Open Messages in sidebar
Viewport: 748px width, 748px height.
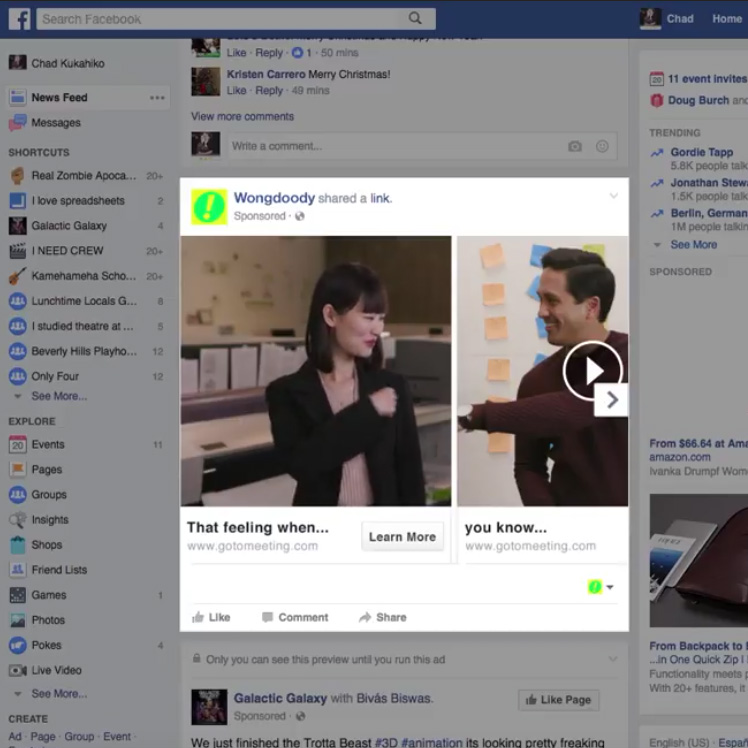[x=45, y=123]
